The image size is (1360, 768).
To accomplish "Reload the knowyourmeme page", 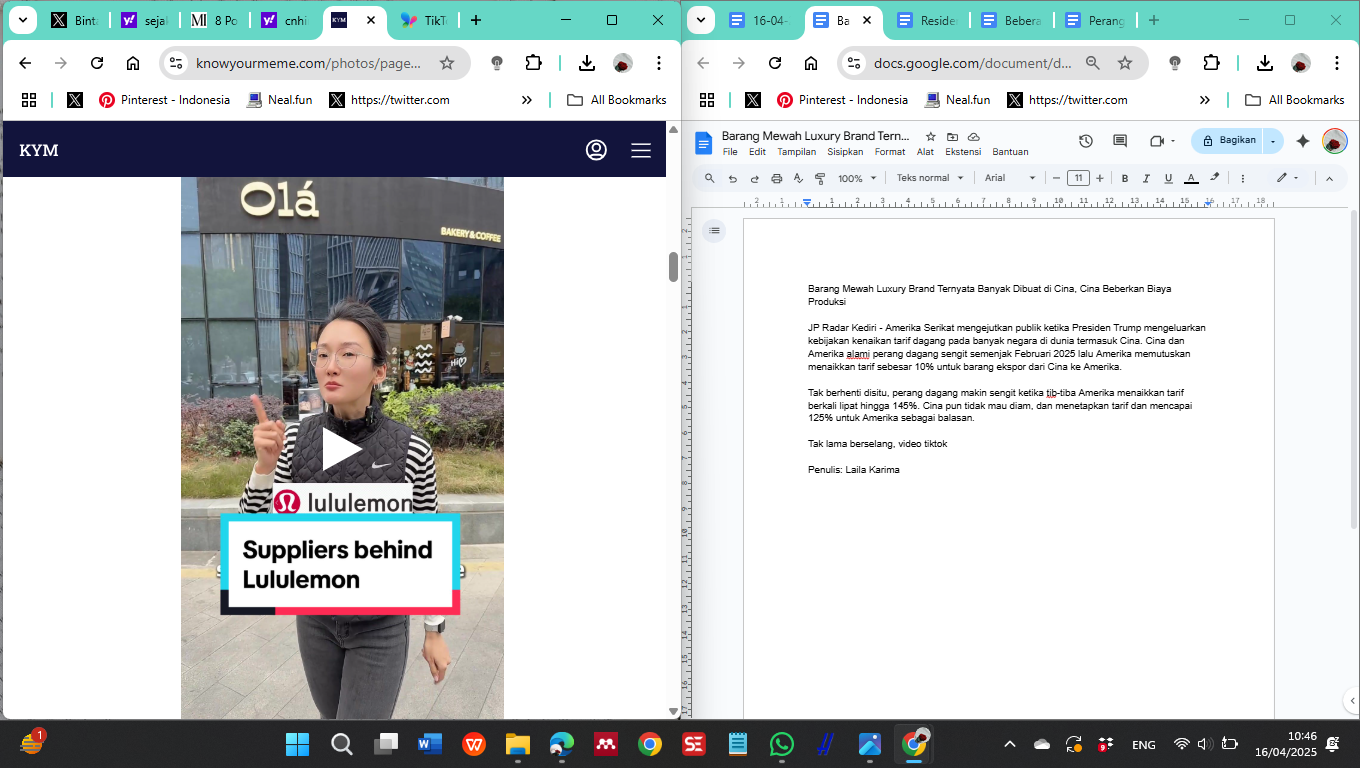I will click(97, 63).
